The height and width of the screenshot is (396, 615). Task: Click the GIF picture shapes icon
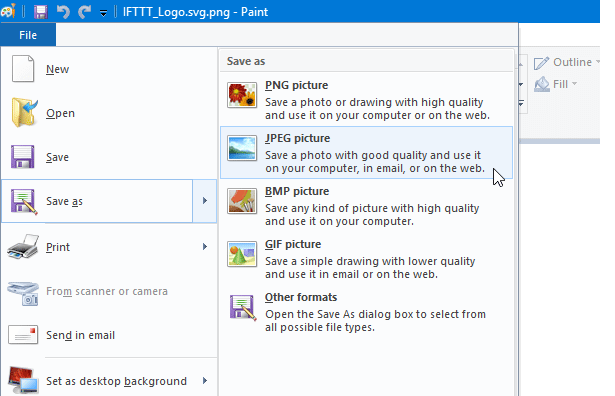(x=242, y=254)
